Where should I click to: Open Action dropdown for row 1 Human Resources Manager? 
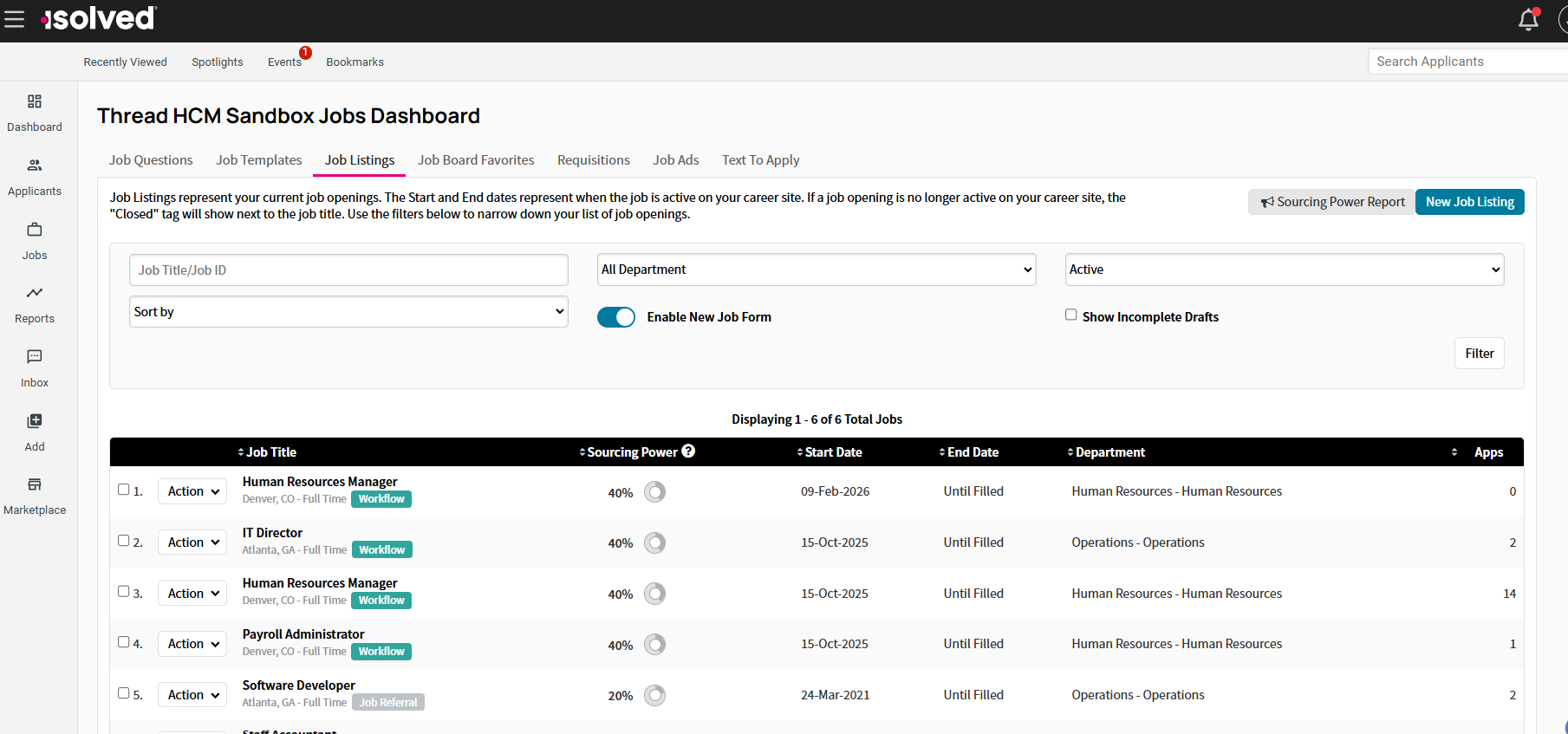click(192, 491)
